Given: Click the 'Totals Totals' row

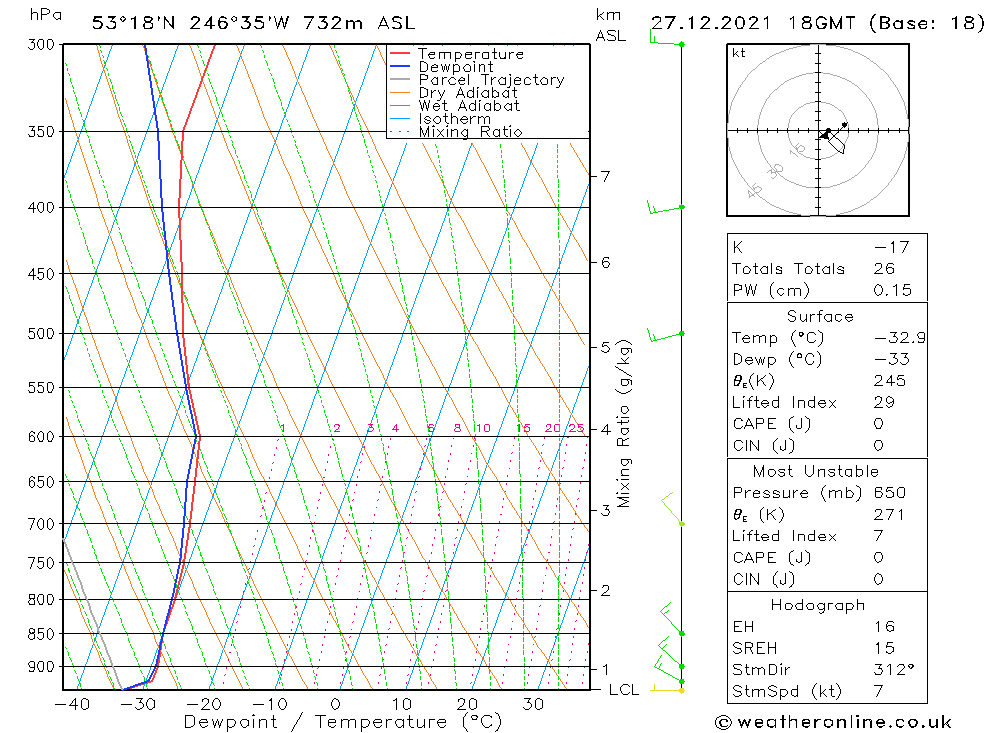Looking at the screenshot, I should pyautogui.click(x=827, y=269).
